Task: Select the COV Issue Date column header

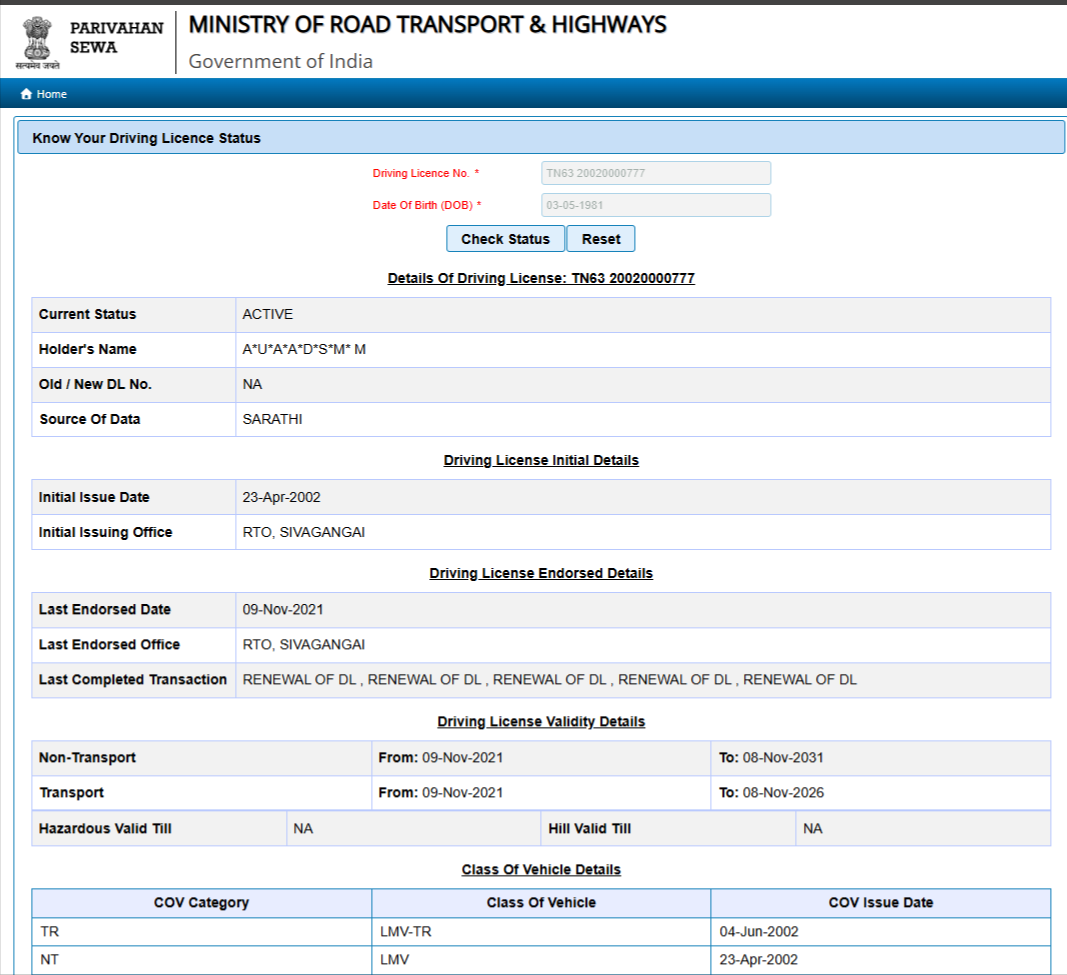Action: click(x=880, y=902)
